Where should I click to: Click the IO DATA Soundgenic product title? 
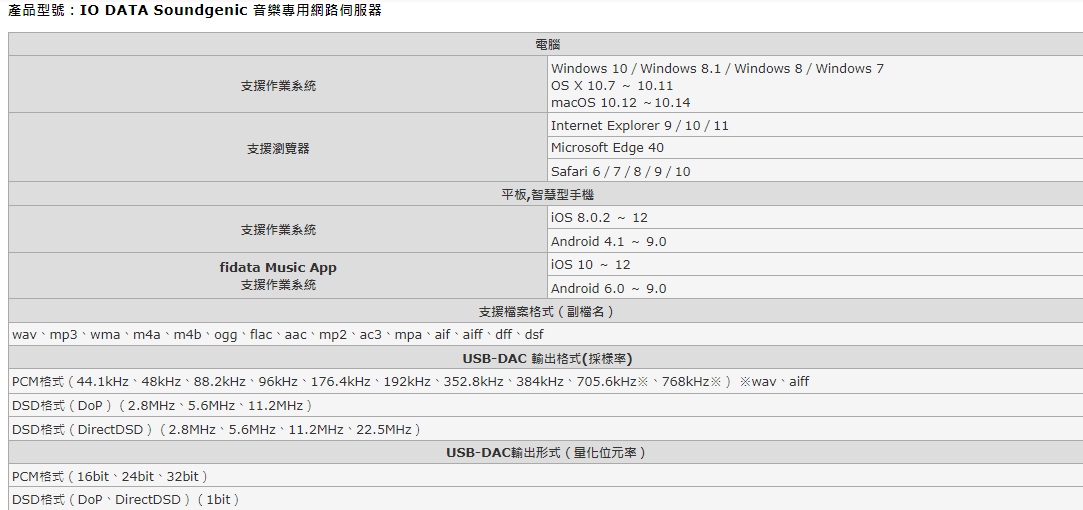195,11
